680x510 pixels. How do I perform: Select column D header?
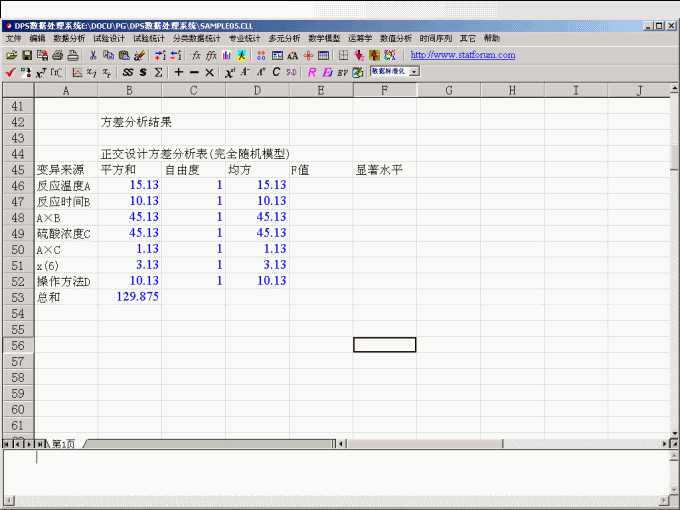pos(257,91)
